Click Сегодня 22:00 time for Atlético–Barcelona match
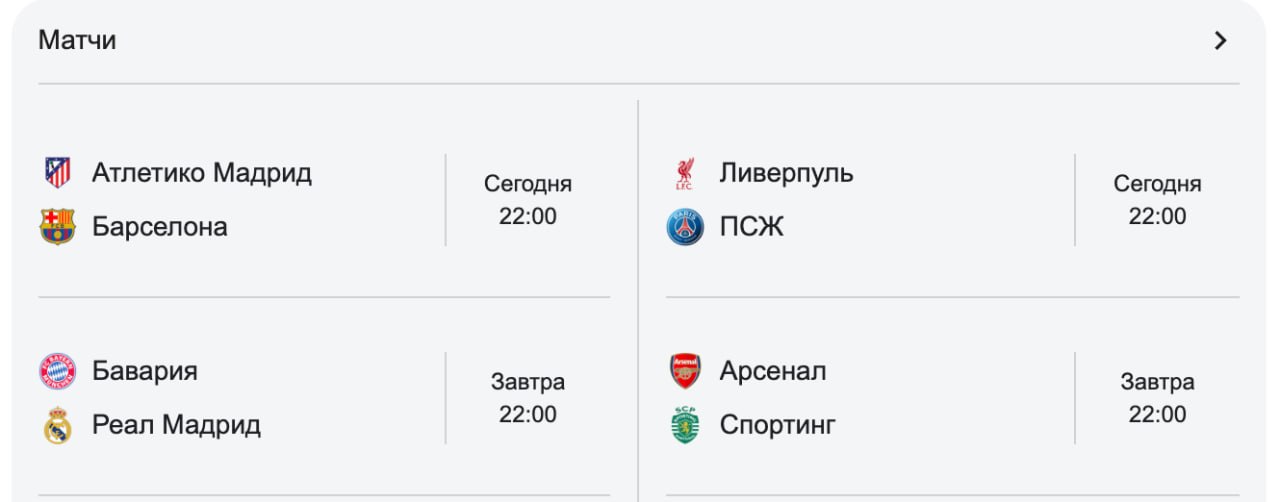1280x502 pixels. [528, 200]
